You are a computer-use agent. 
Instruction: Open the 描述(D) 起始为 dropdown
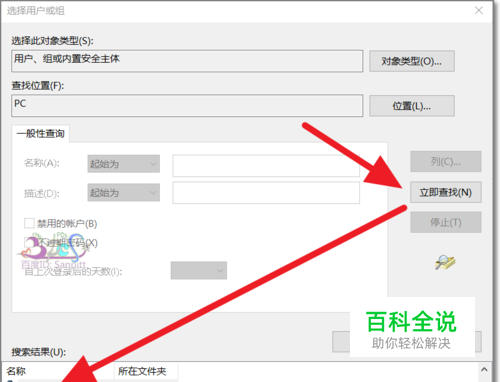coord(124,192)
